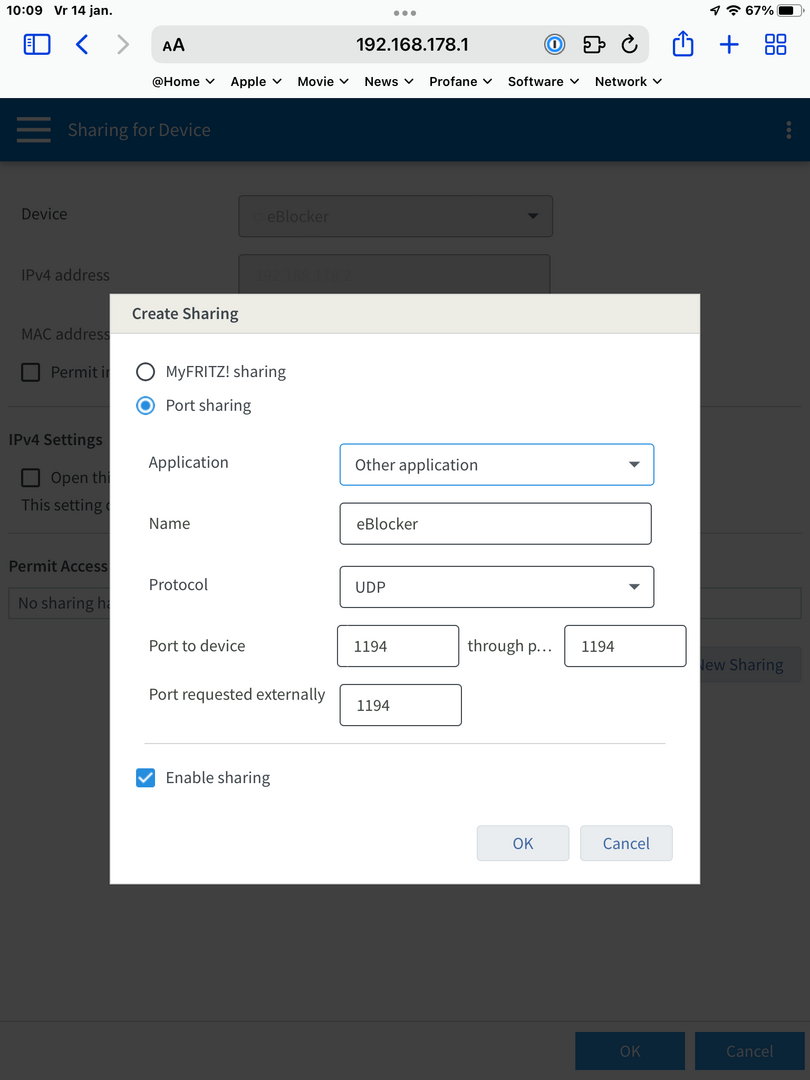Click the Sharing for Device heading
Viewport: 810px width, 1080px height.
pyautogui.click(x=139, y=129)
